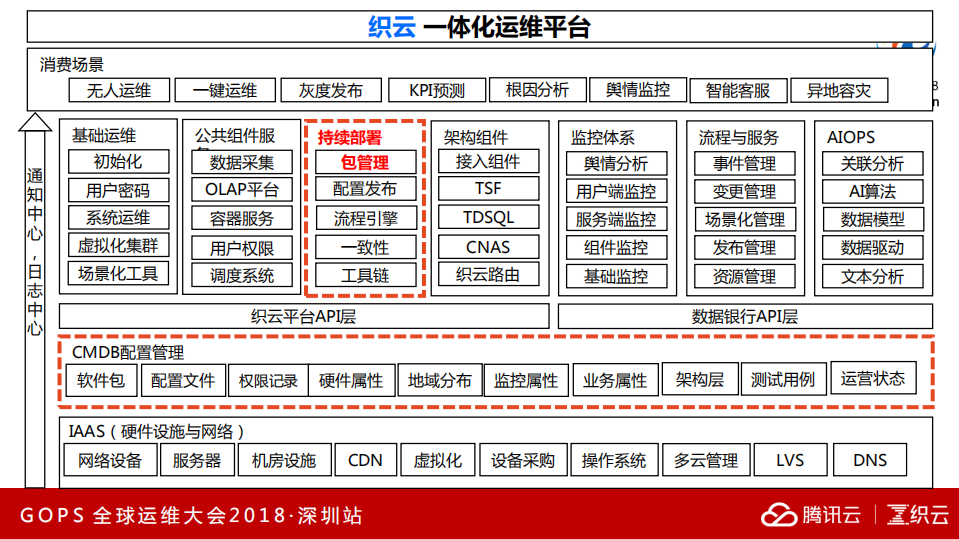Viewport: 959px width, 539px height.
Task: Select the 接入组件 box
Action: [x=488, y=162]
